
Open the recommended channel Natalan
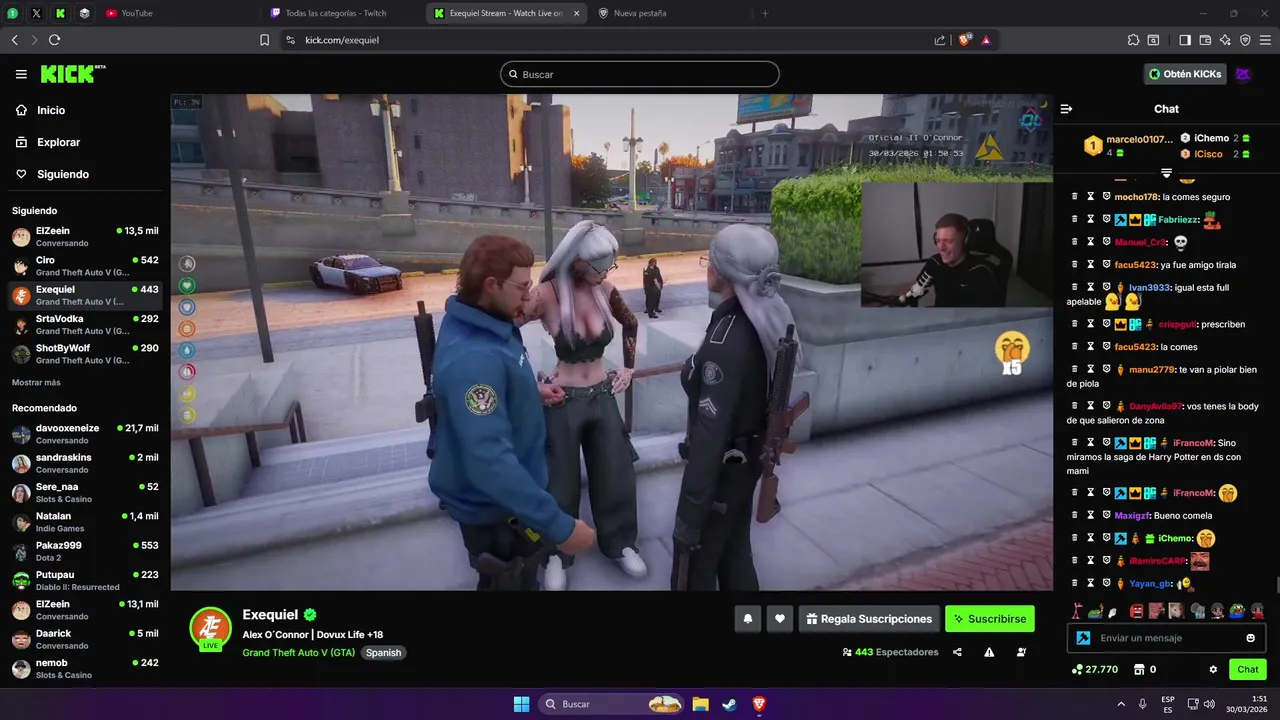coord(85,522)
